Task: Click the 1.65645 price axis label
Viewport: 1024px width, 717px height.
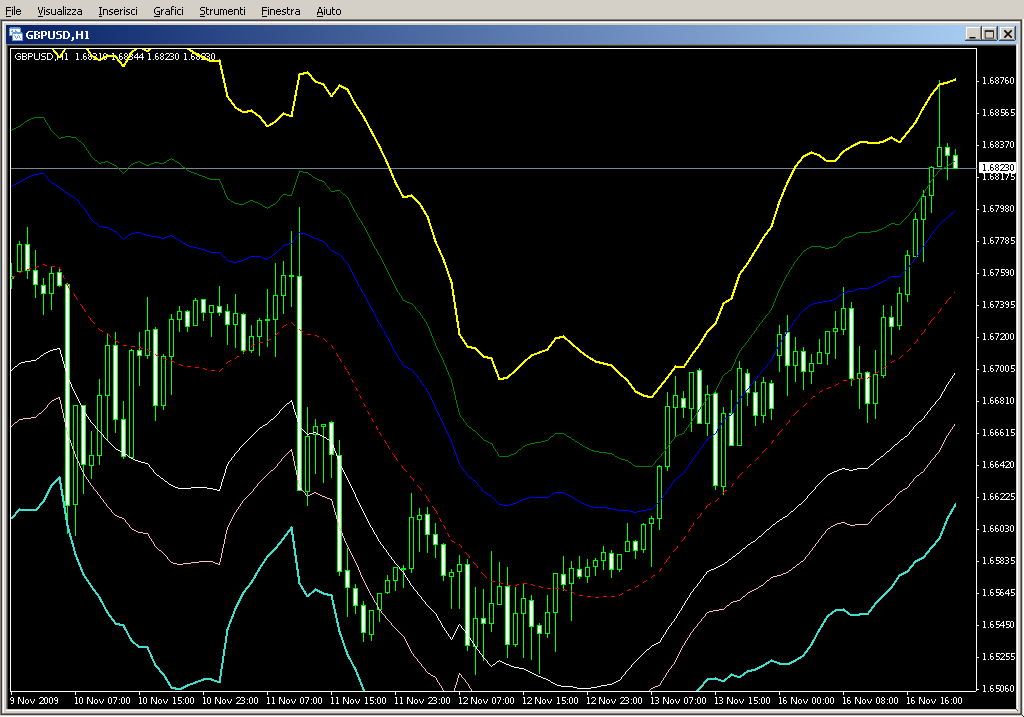Action: (999, 593)
